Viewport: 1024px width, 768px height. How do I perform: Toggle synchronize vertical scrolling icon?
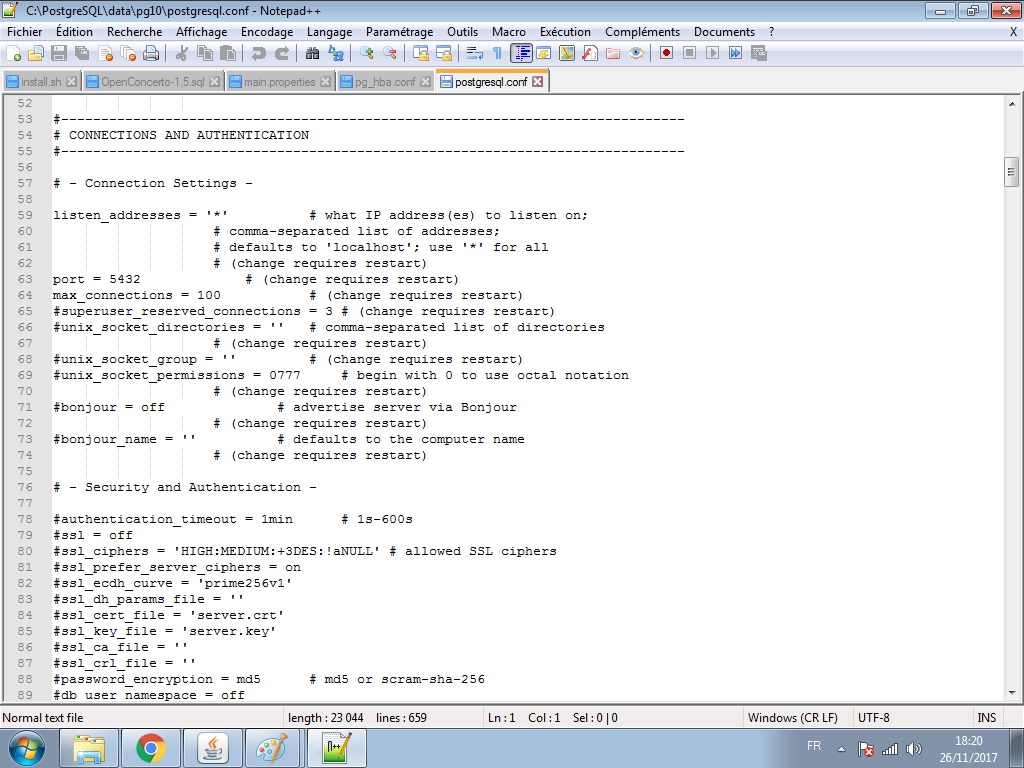tap(421, 54)
